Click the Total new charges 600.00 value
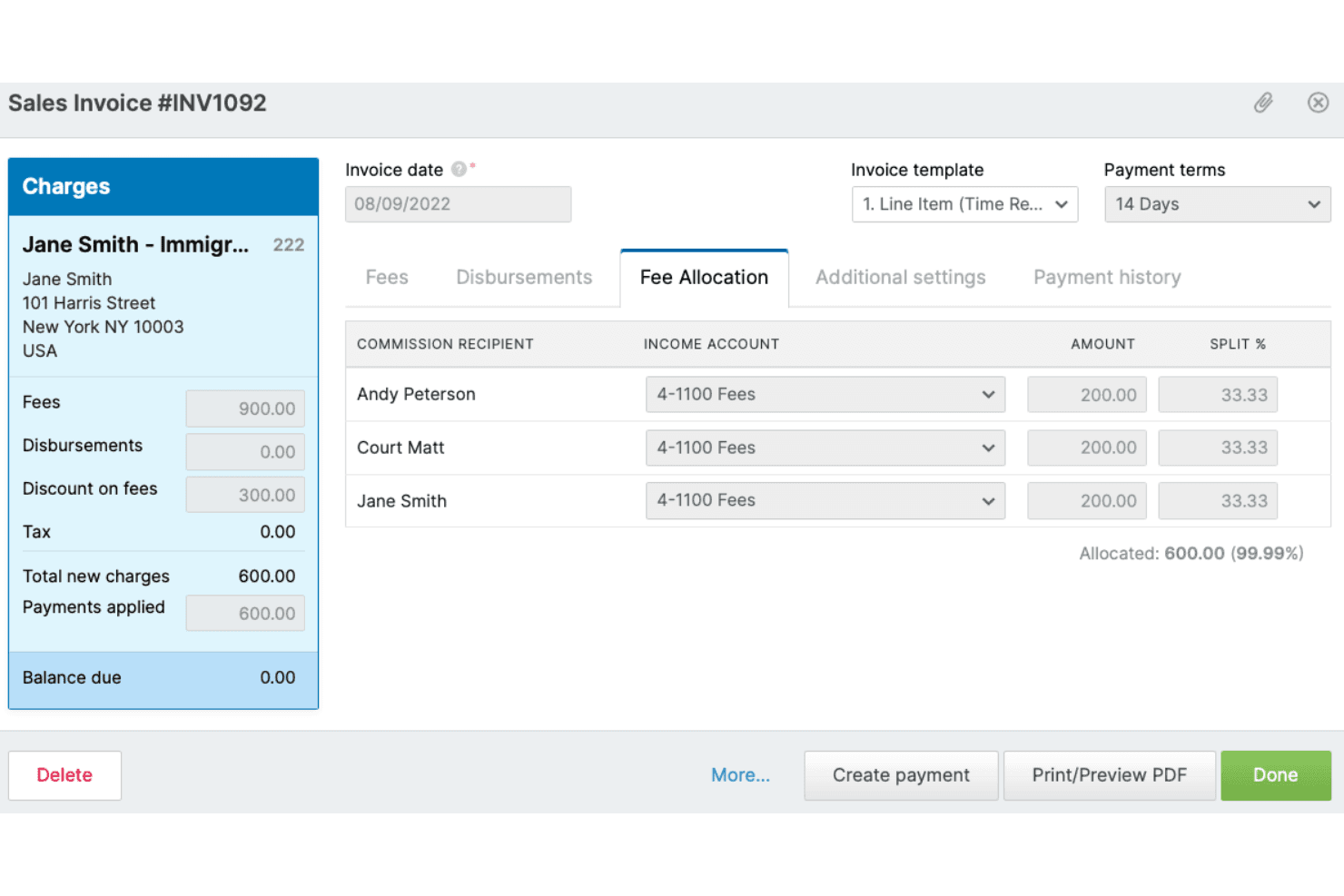Image resolution: width=1344 pixels, height=896 pixels. pyautogui.click(x=267, y=576)
